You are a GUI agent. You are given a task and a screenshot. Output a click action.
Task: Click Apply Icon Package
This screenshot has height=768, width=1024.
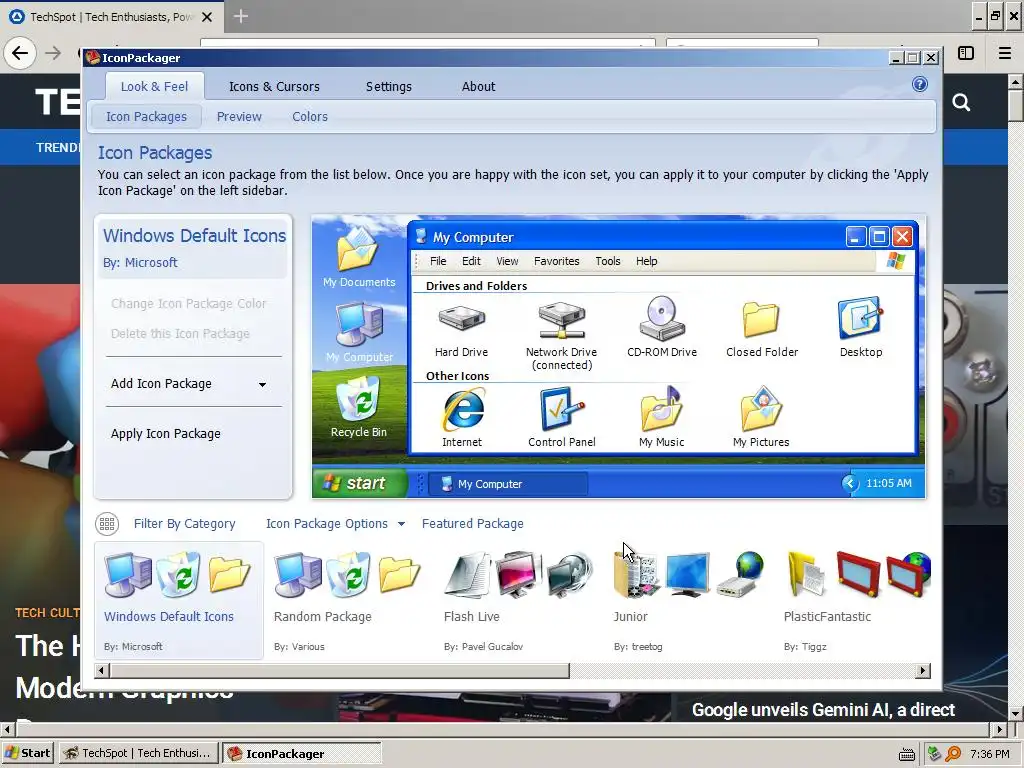165,434
